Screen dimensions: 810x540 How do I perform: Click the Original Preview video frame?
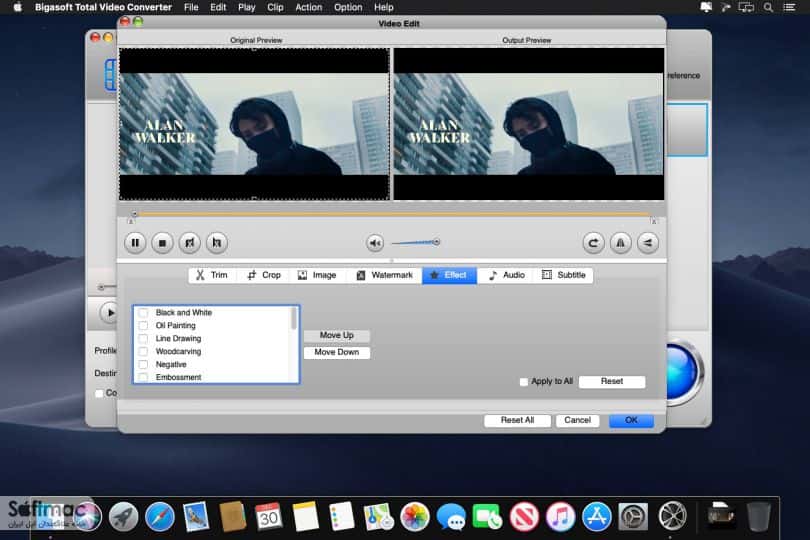coord(254,124)
